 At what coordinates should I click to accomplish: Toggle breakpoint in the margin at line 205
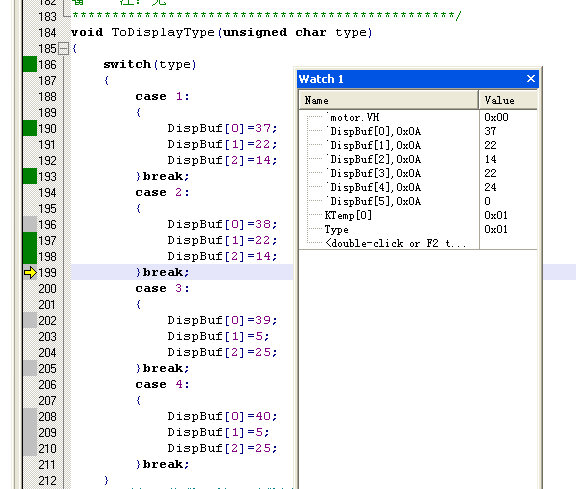coord(30,368)
